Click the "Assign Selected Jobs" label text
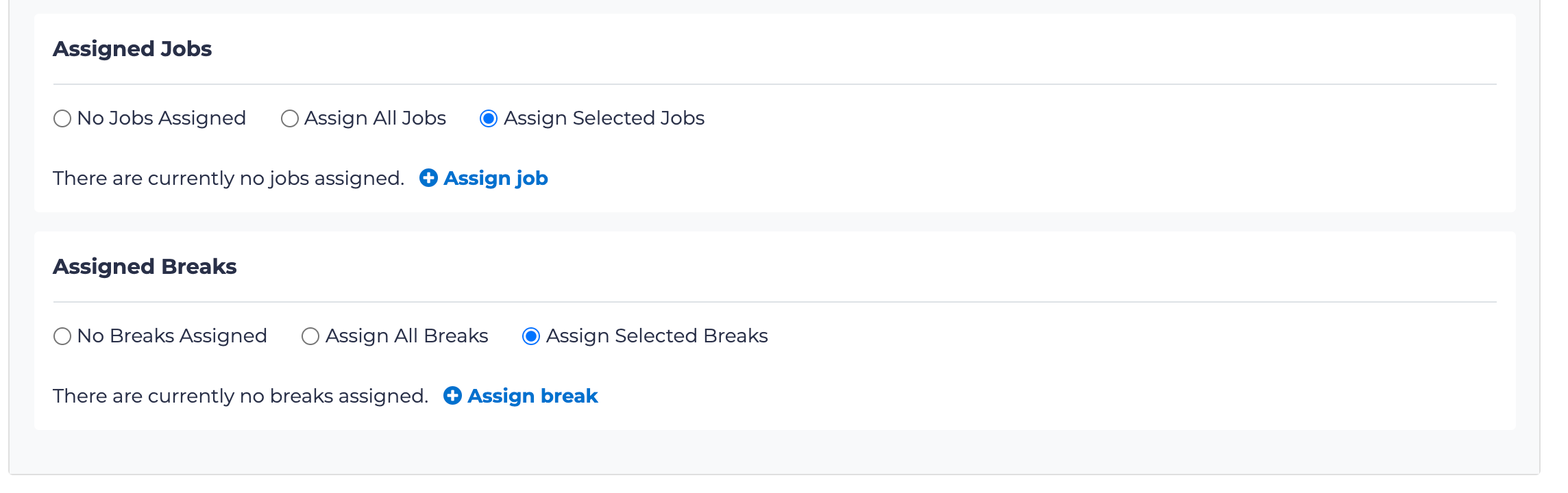The image size is (1568, 493). pos(604,118)
